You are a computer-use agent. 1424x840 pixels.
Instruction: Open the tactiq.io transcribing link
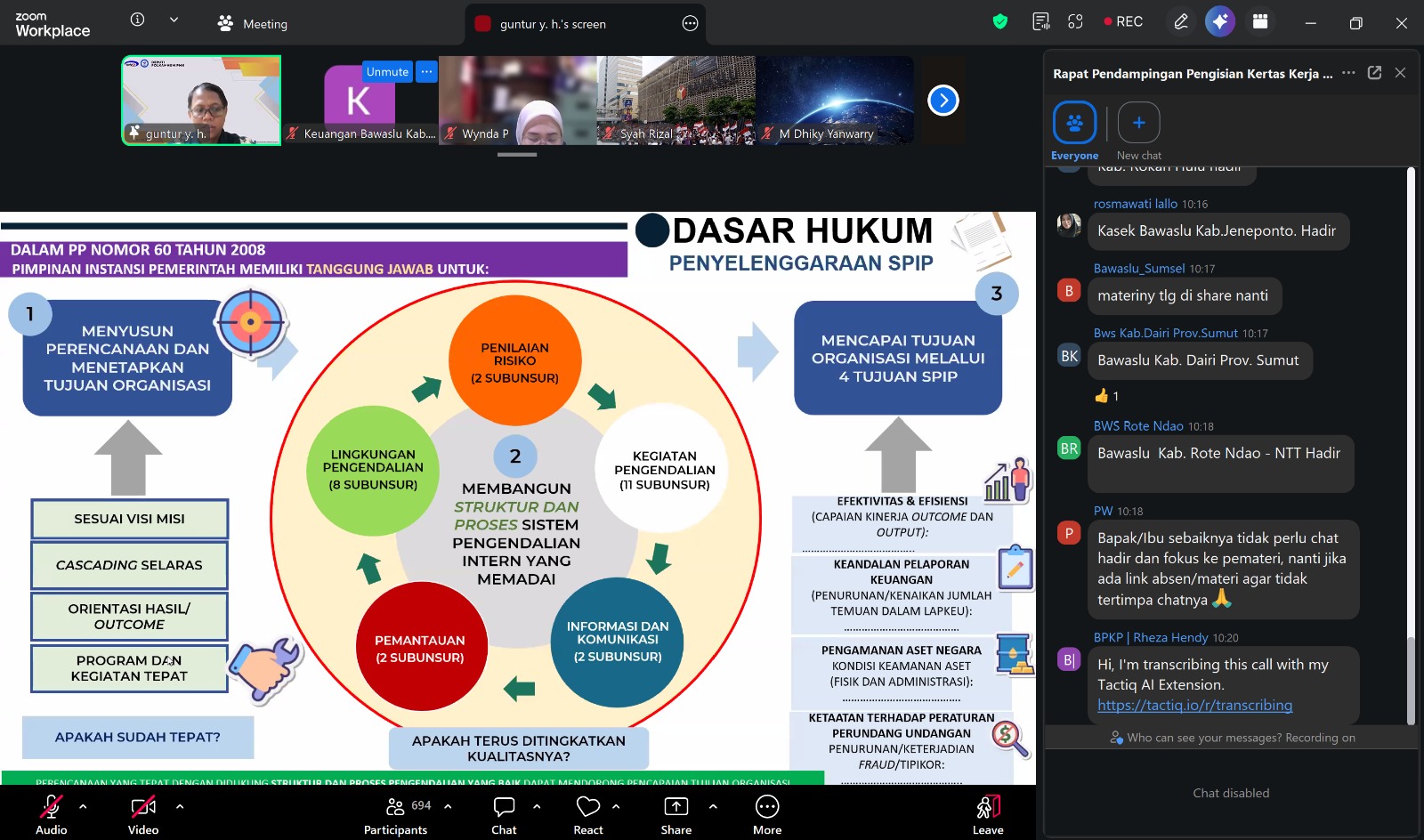pyautogui.click(x=1194, y=705)
